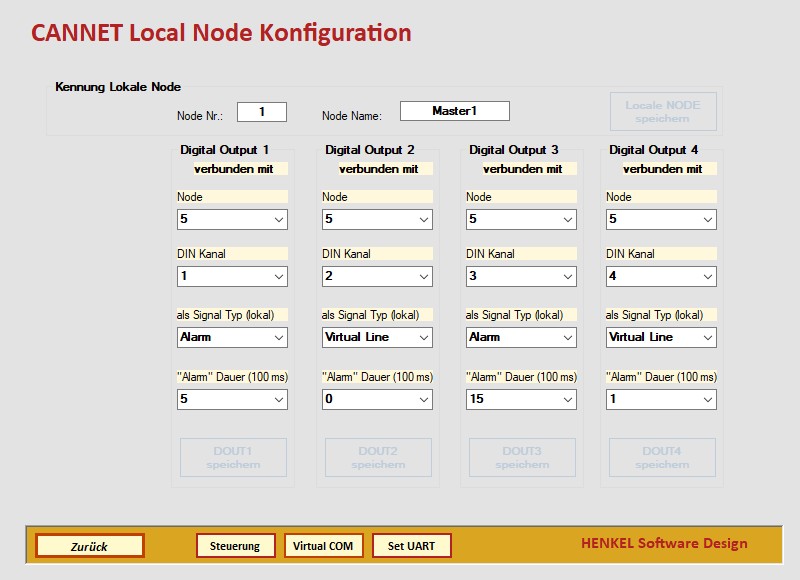Click the Zurück button
The height and width of the screenshot is (580, 800).
88,546
